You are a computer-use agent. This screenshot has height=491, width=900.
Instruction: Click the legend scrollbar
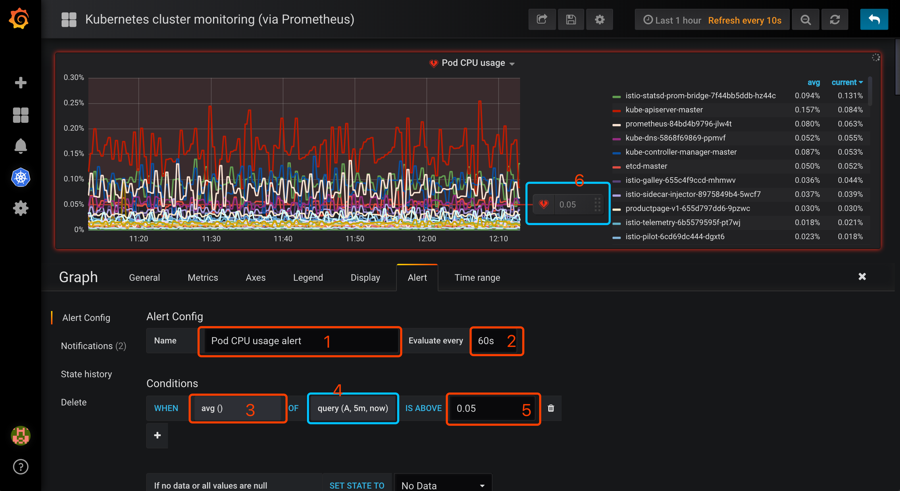coord(870,92)
